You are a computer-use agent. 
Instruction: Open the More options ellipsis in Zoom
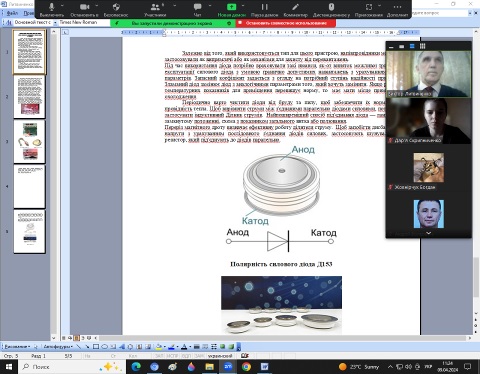click(x=397, y=9)
